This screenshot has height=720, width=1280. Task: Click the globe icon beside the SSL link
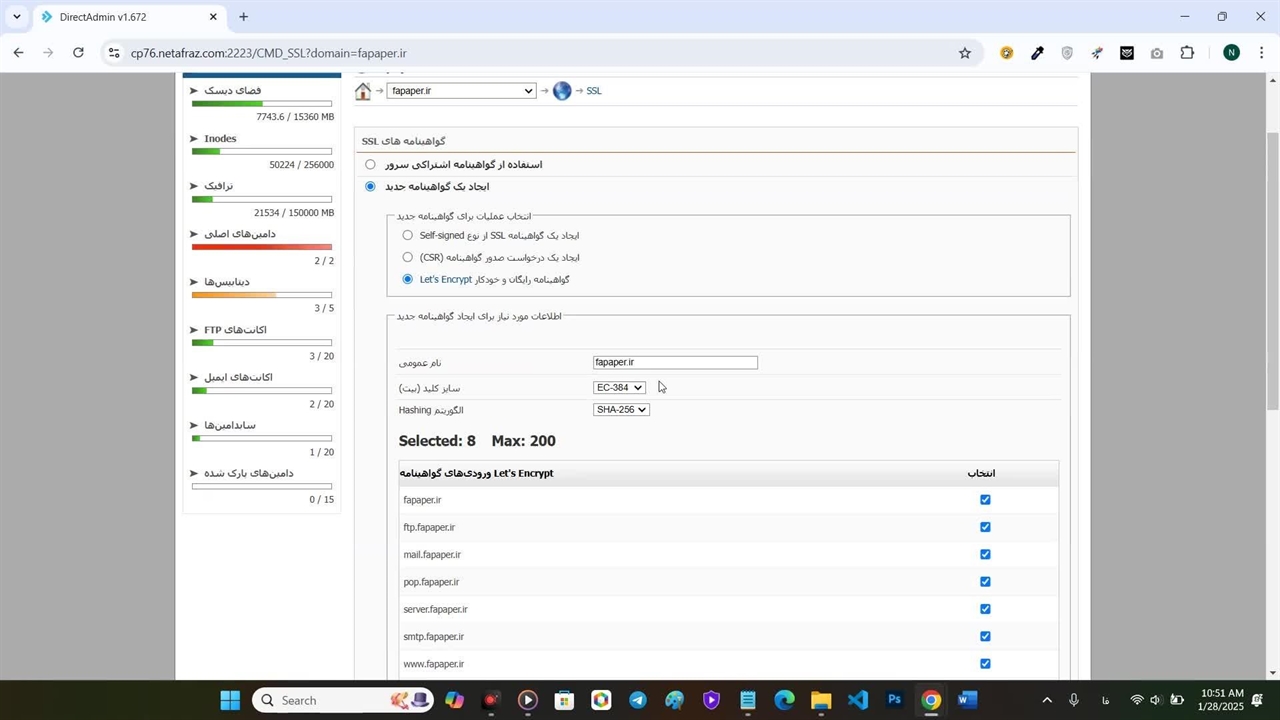point(562,91)
